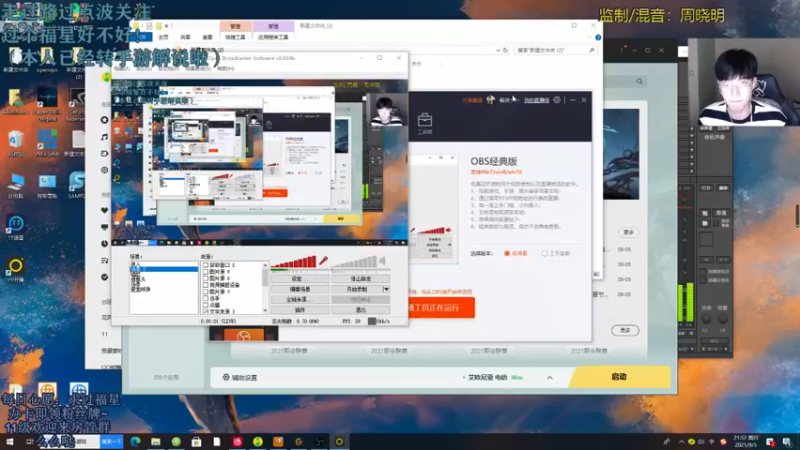Click the orange 工具正在运行 button
The image size is (800, 450).
441,308
